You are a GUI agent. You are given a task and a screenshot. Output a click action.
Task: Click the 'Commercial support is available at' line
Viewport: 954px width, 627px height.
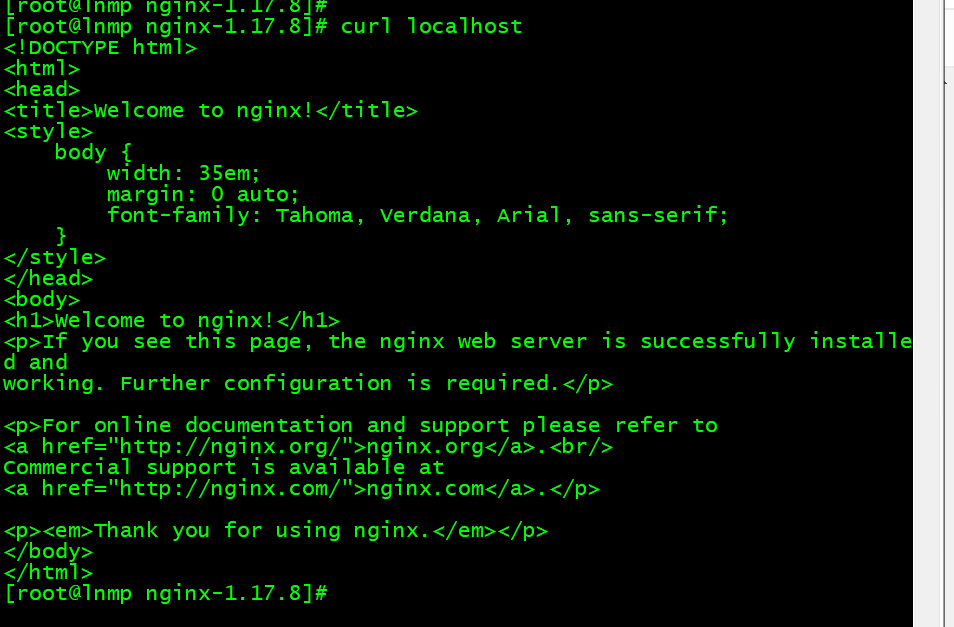point(224,468)
